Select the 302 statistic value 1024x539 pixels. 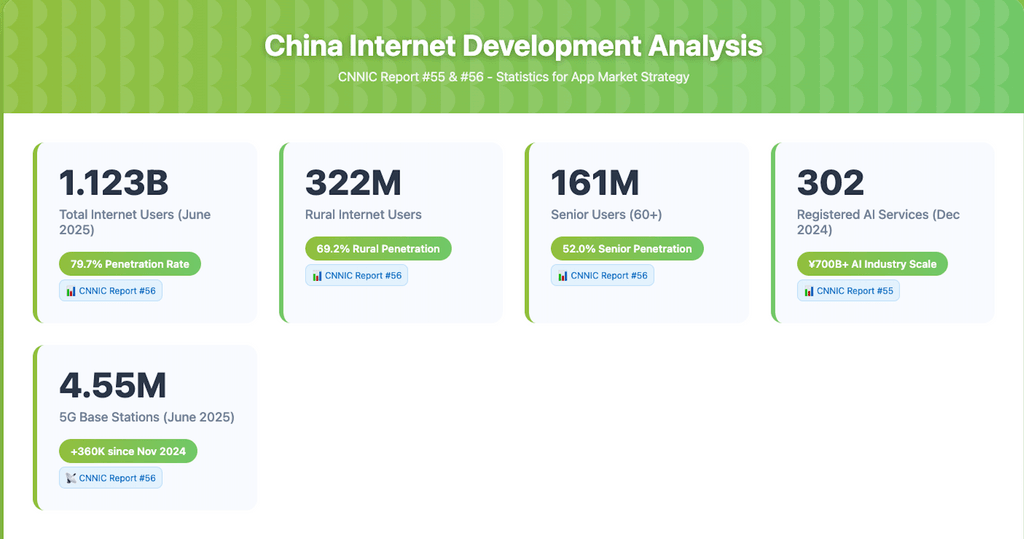click(831, 183)
